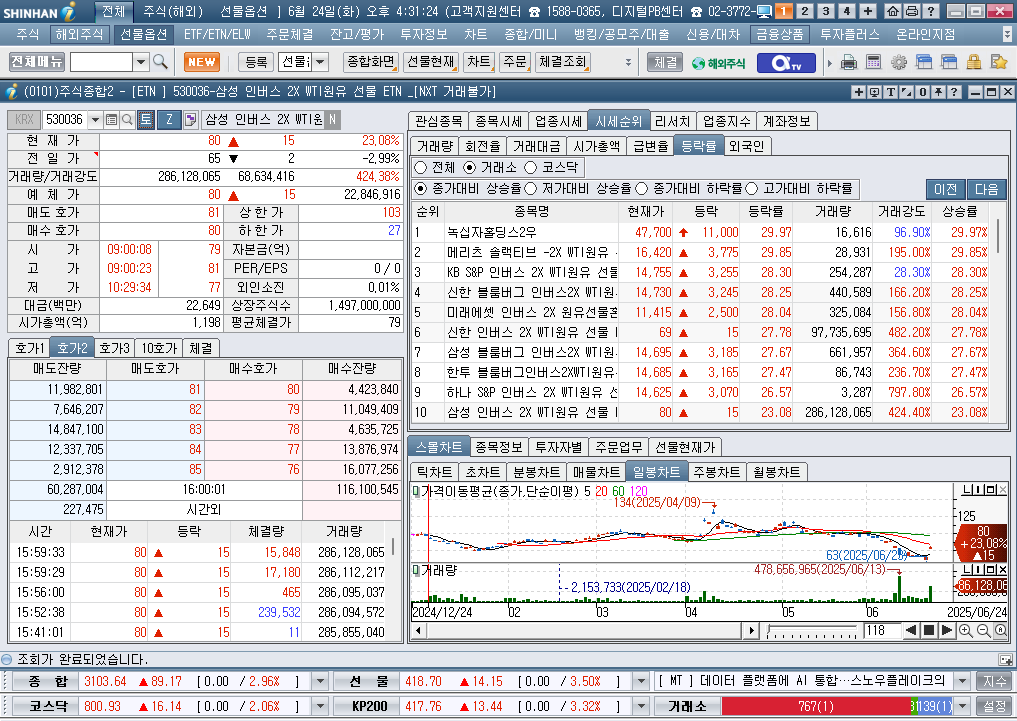This screenshot has width=1017, height=721.
Task: Open help with the question mark icon
Action: click(x=930, y=11)
